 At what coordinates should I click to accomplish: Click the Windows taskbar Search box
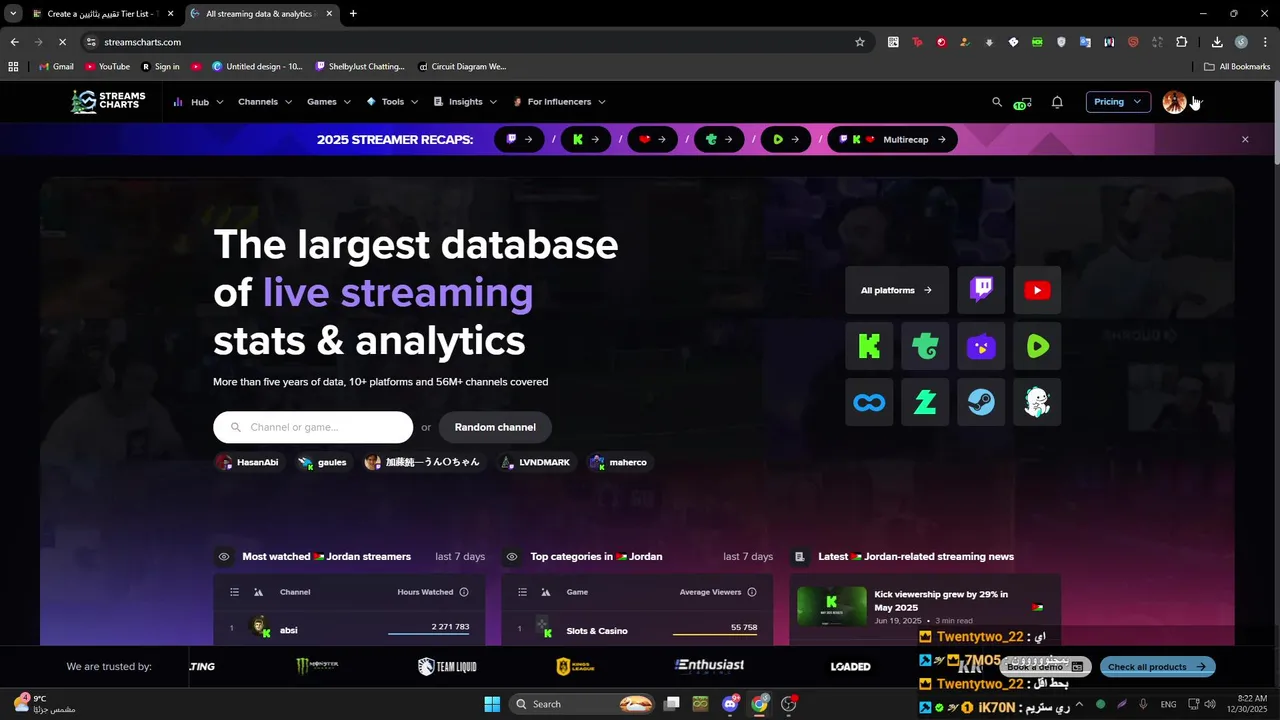click(x=582, y=704)
